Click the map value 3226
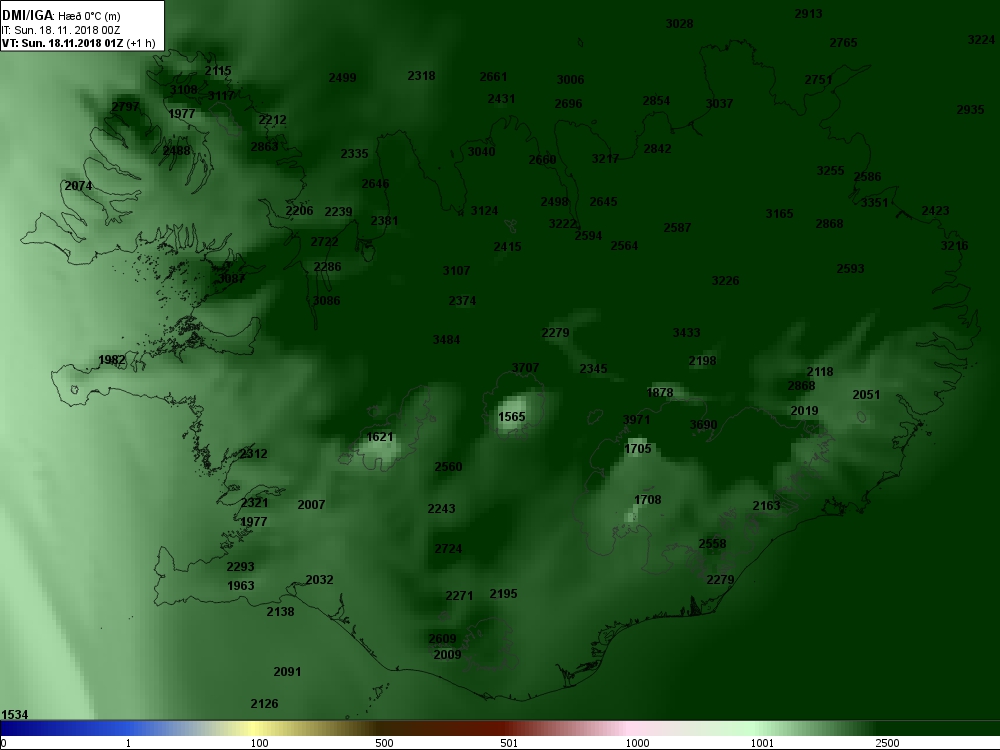 point(726,281)
